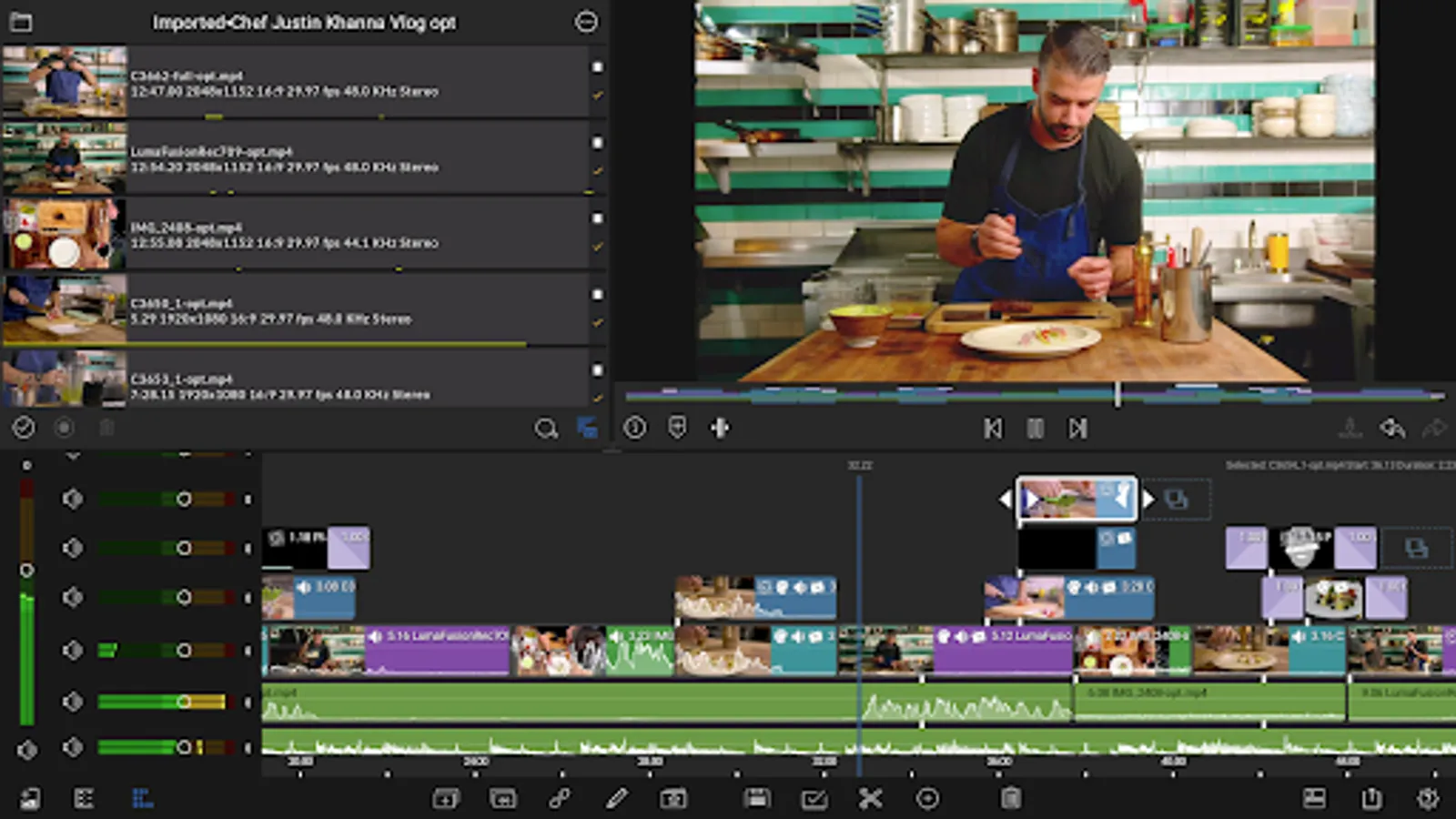The image size is (1456, 819).
Task: Tap the library select-all checkmark icon
Action: pos(24,428)
